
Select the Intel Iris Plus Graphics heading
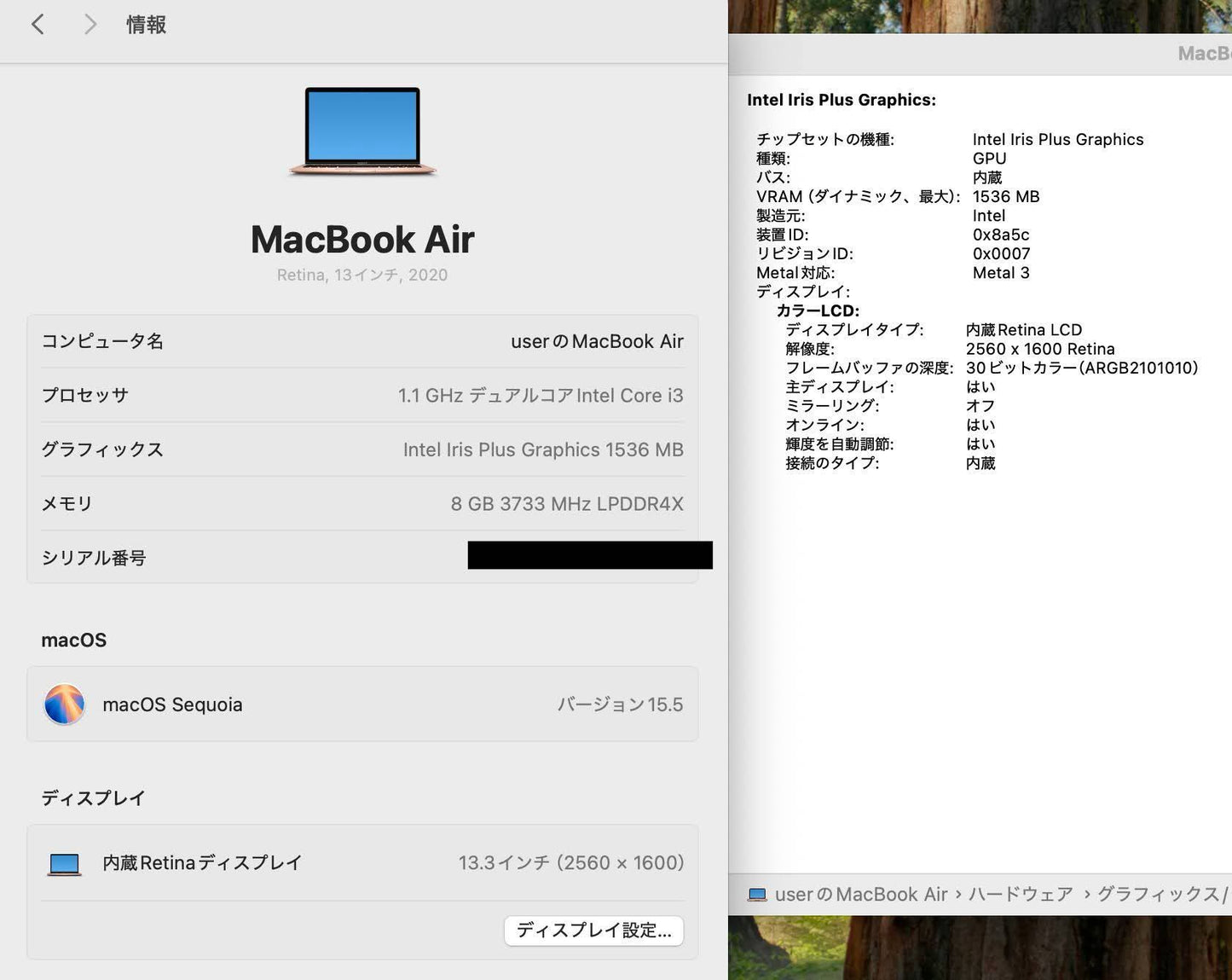[x=842, y=100]
